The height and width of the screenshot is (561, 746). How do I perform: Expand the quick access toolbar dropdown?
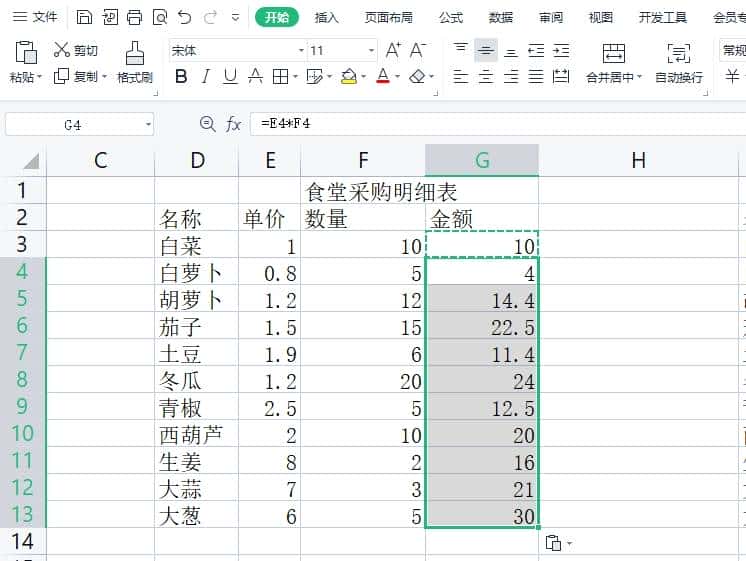coord(235,18)
